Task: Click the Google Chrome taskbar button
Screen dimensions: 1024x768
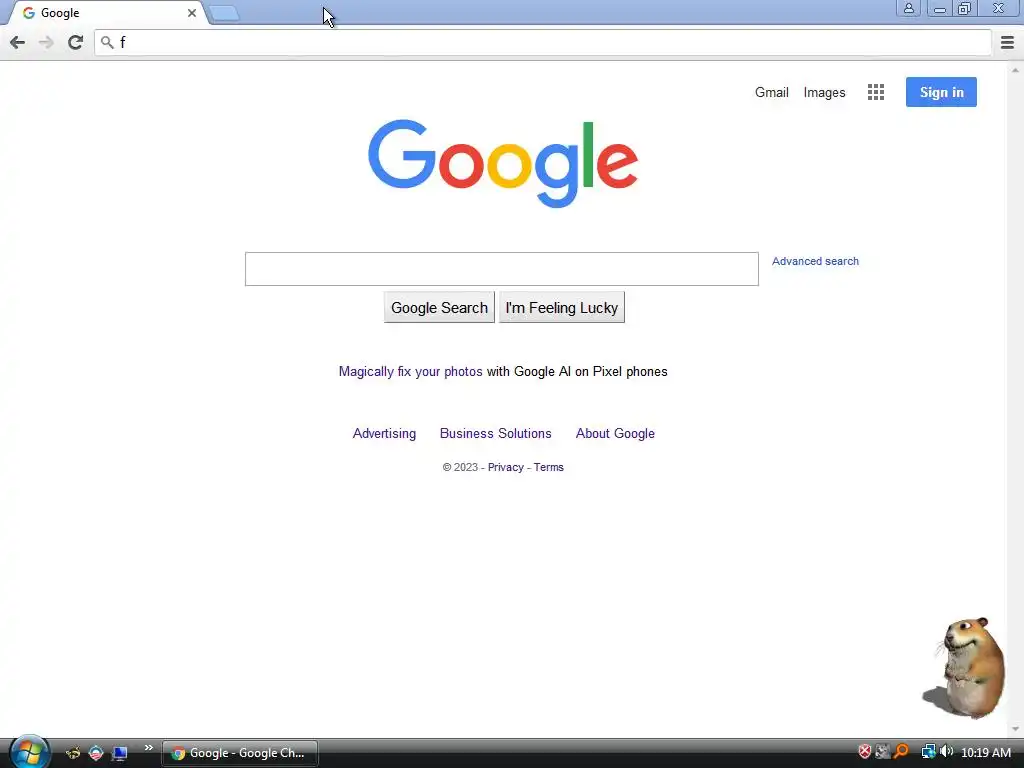Action: pos(240,753)
